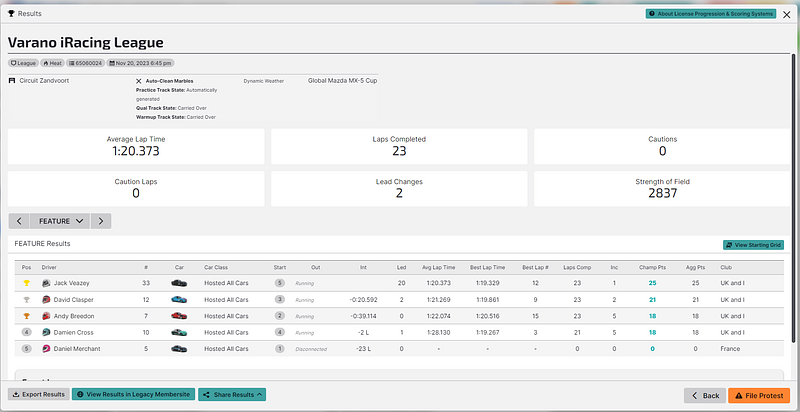Select driver name Daniel Merchant
The width and height of the screenshot is (800, 412).
[x=77, y=349]
